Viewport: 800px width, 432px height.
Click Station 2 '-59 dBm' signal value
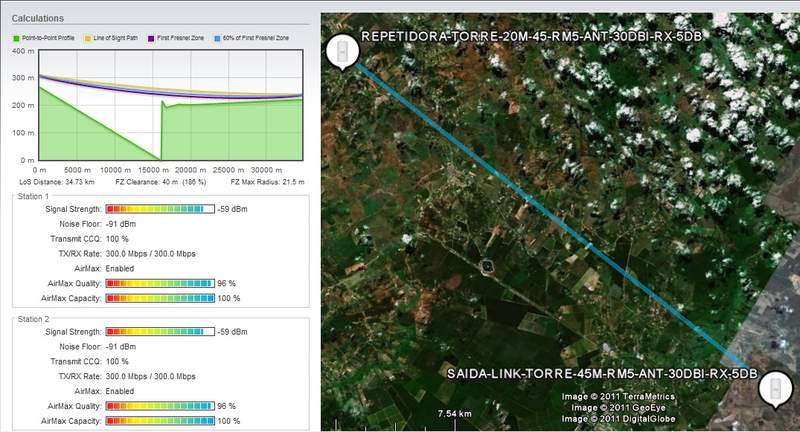[233, 332]
